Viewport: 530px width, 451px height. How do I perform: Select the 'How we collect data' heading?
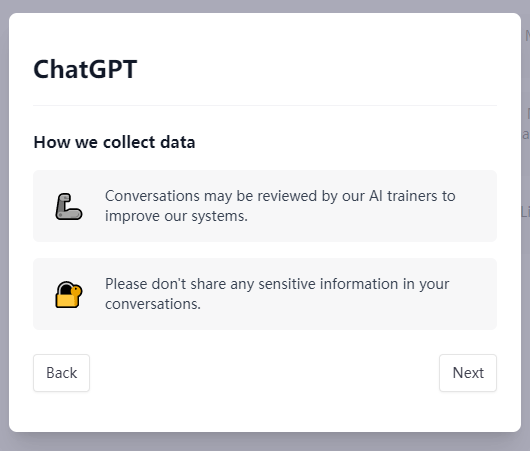[114, 142]
